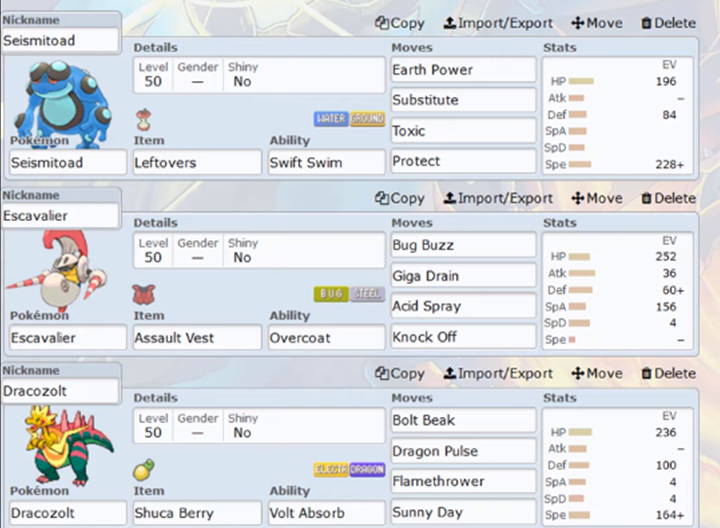Copy the Seismitoad set
Image resolution: width=720 pixels, height=528 pixels.
(399, 23)
